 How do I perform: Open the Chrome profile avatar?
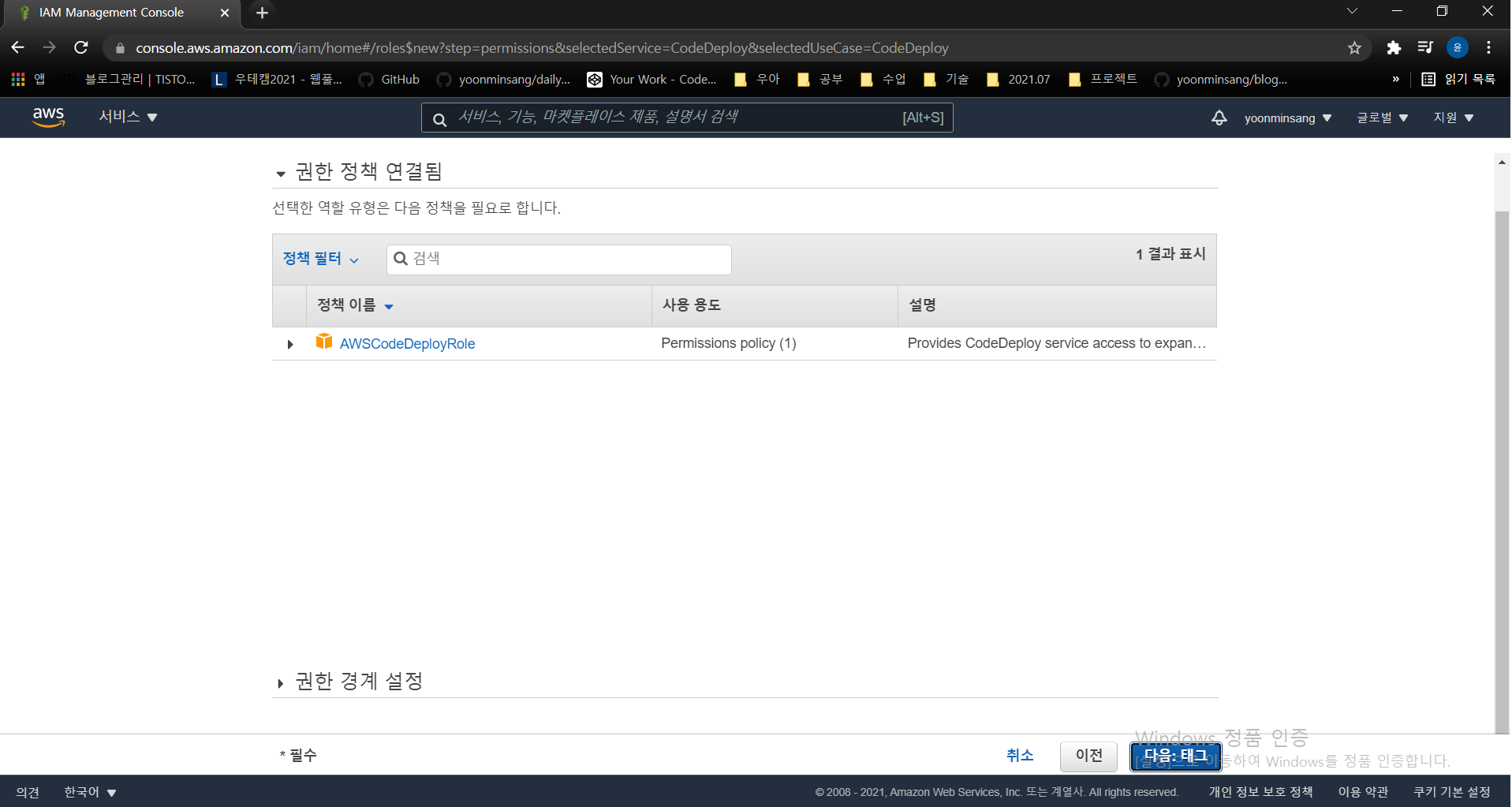pos(1457,47)
